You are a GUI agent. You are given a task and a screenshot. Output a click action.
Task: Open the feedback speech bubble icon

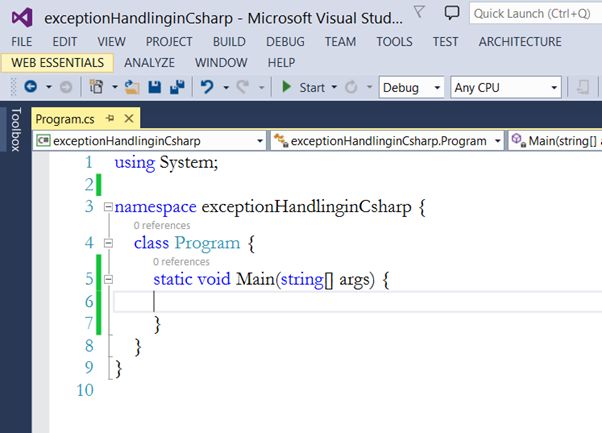452,12
